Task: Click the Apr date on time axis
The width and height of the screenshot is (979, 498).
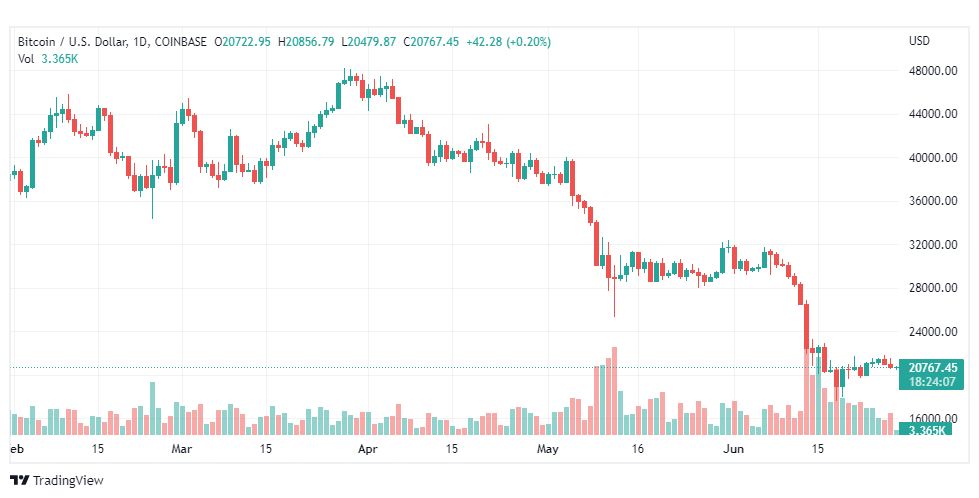Action: (x=368, y=449)
